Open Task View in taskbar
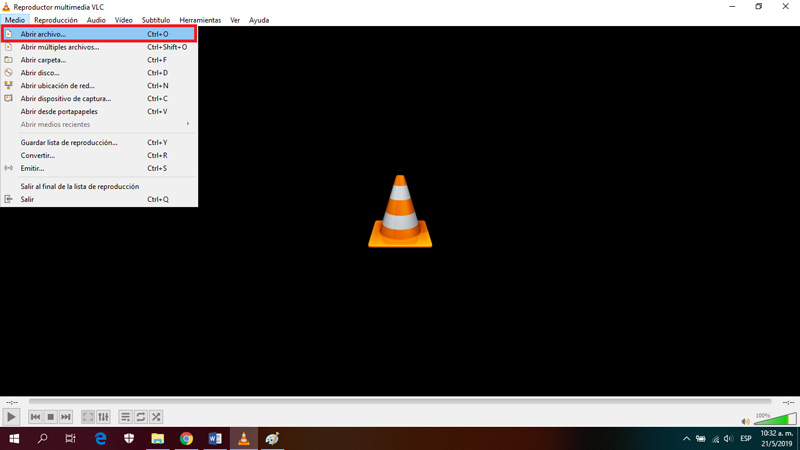Screen dimensions: 800x450 pyautogui.click(x=70, y=439)
